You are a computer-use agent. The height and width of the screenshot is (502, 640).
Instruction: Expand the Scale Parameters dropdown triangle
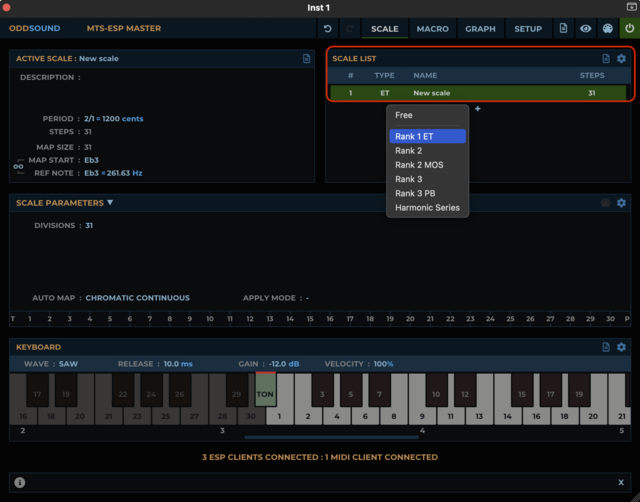pos(110,202)
